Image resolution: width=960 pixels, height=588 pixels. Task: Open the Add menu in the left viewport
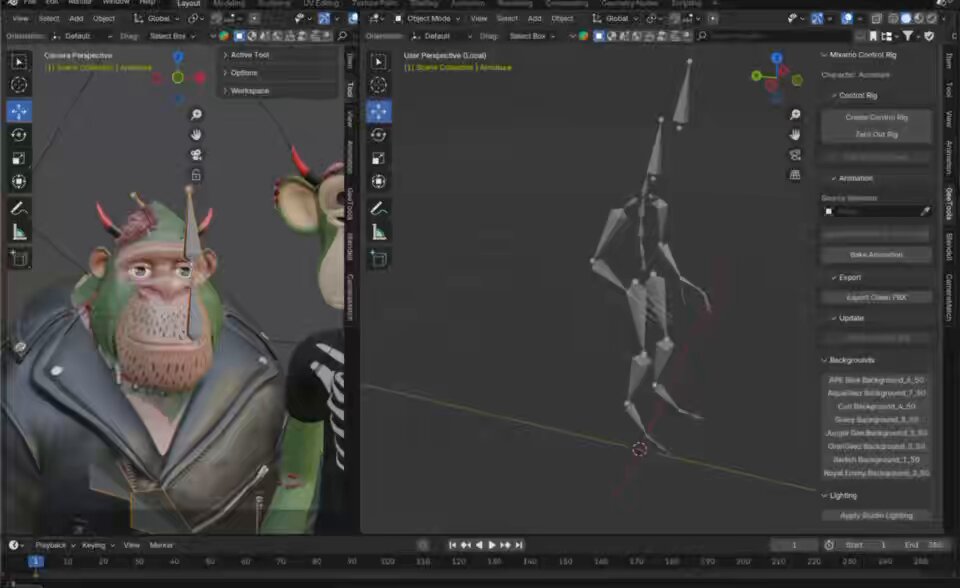pyautogui.click(x=76, y=19)
